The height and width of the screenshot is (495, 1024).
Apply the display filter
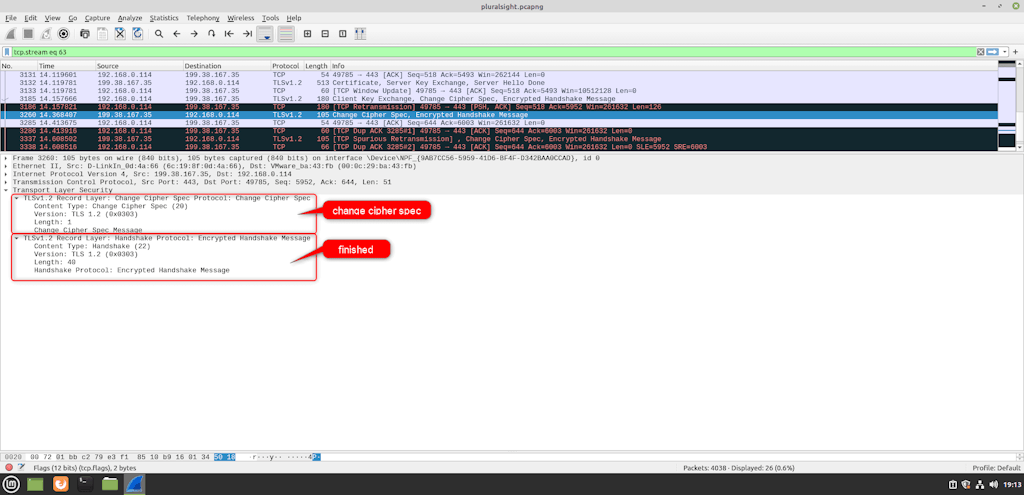coord(993,52)
